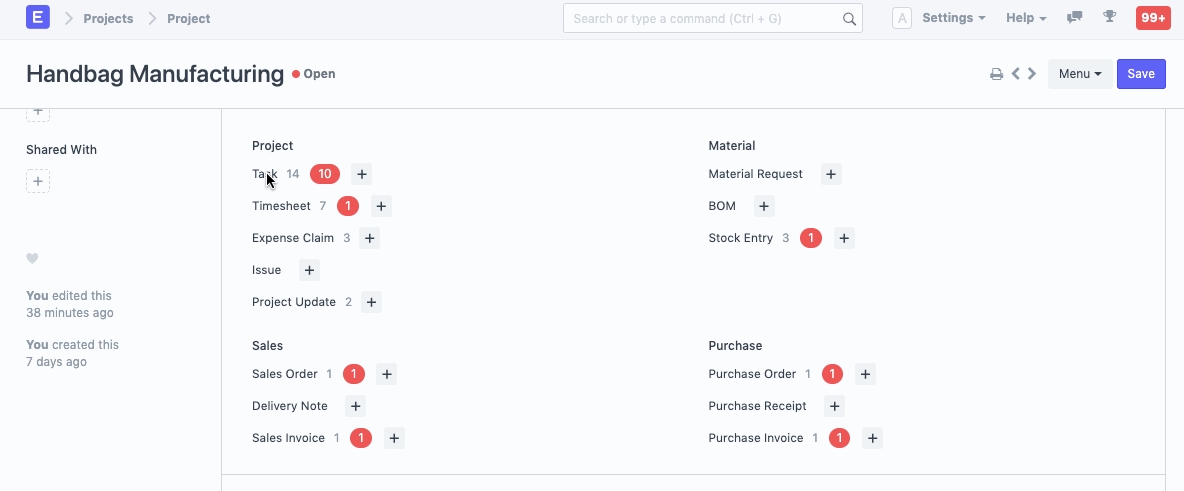Click the search command input field

(x=705, y=18)
